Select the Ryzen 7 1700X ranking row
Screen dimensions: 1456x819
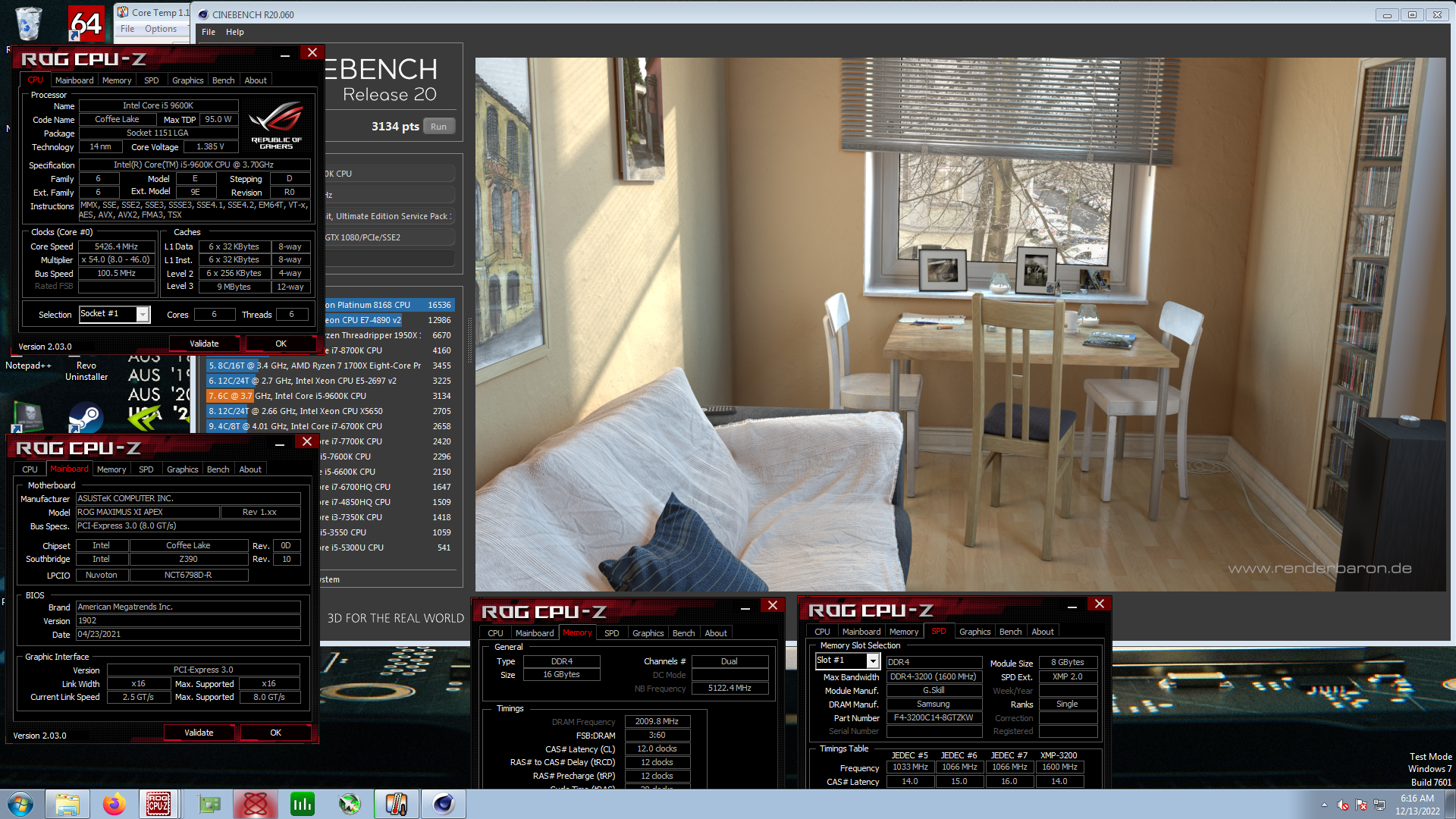(330, 366)
